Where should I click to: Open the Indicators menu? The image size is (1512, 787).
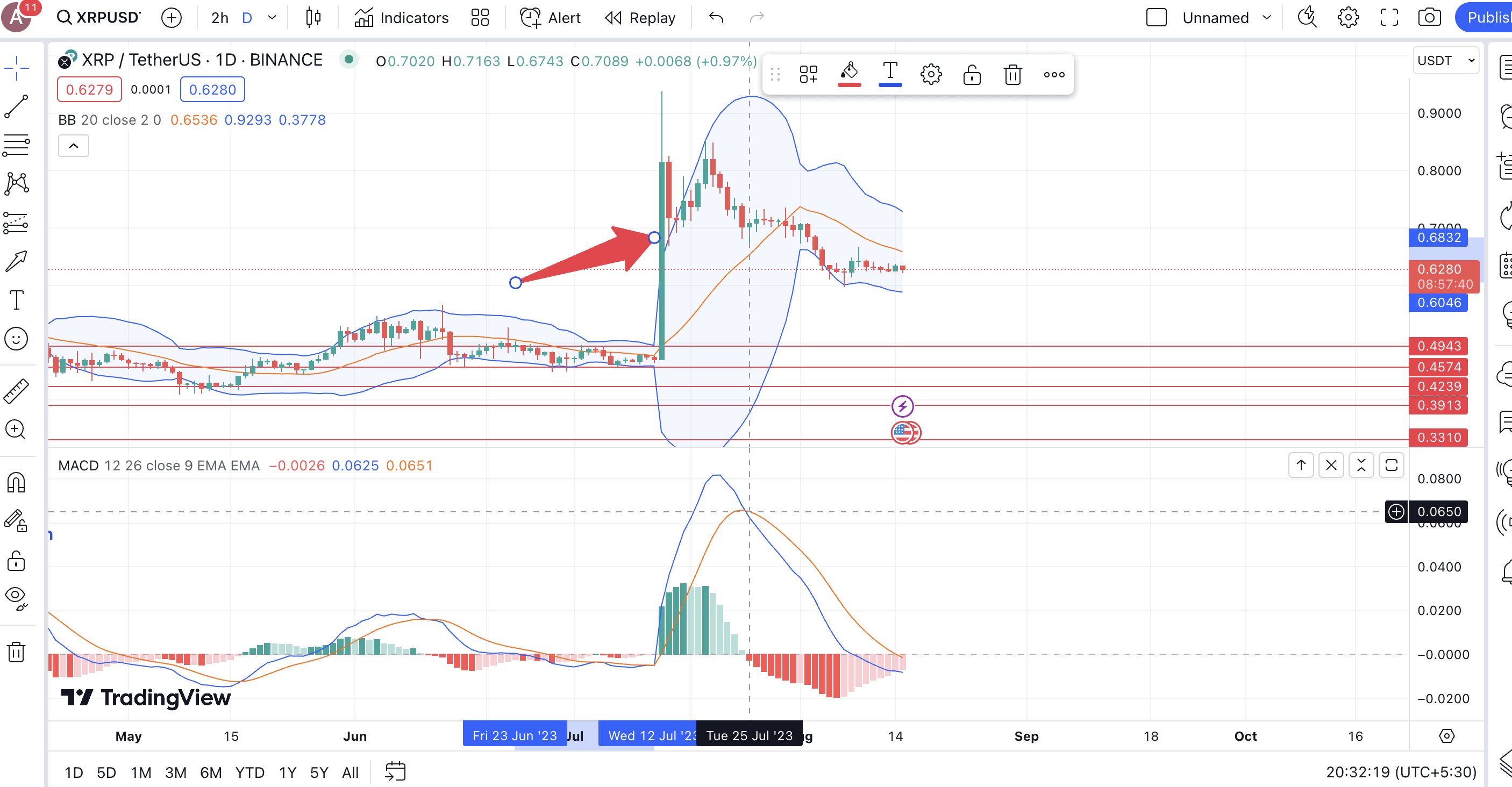[x=402, y=18]
